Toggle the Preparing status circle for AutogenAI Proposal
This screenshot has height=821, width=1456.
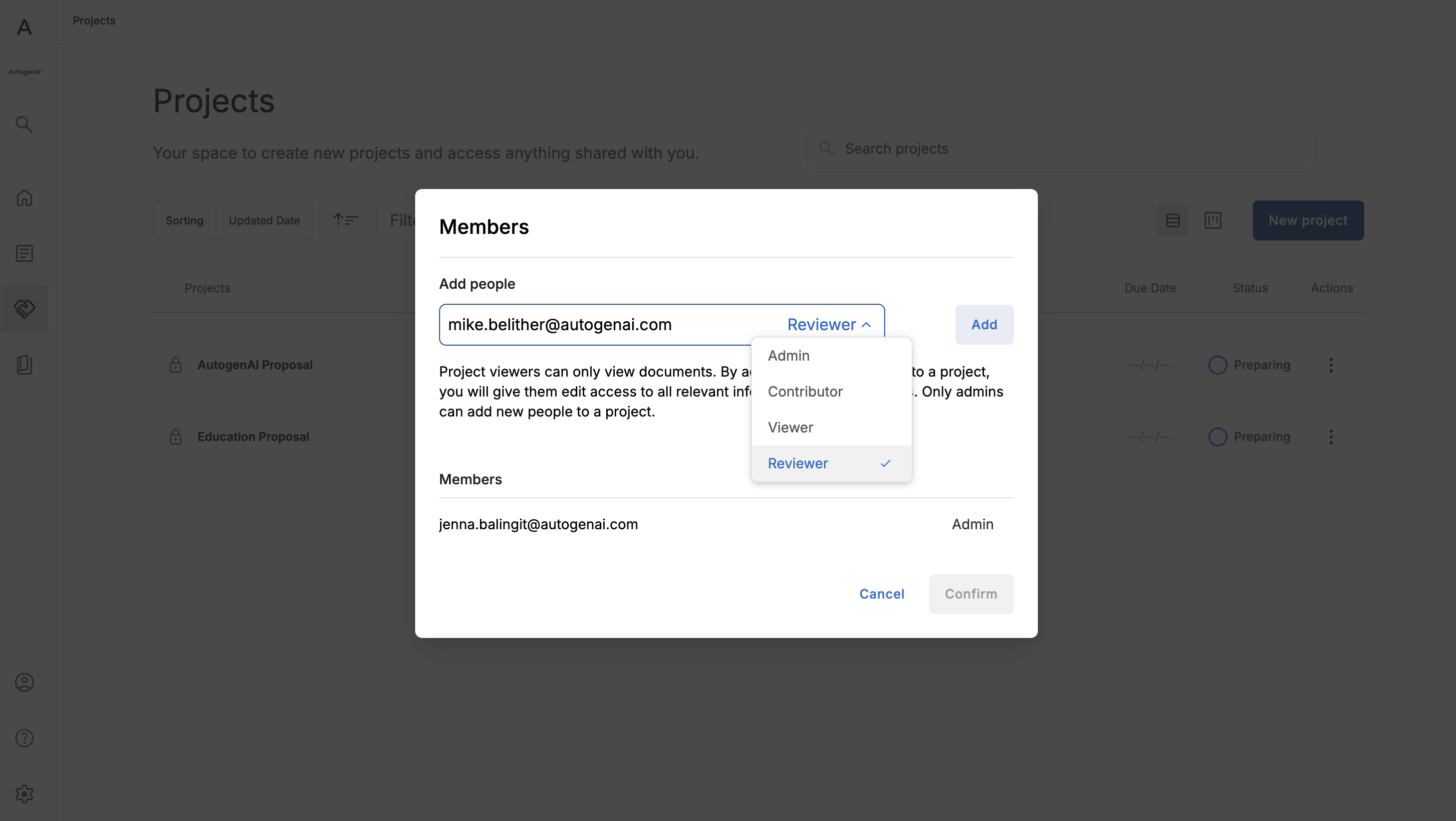[1217, 365]
